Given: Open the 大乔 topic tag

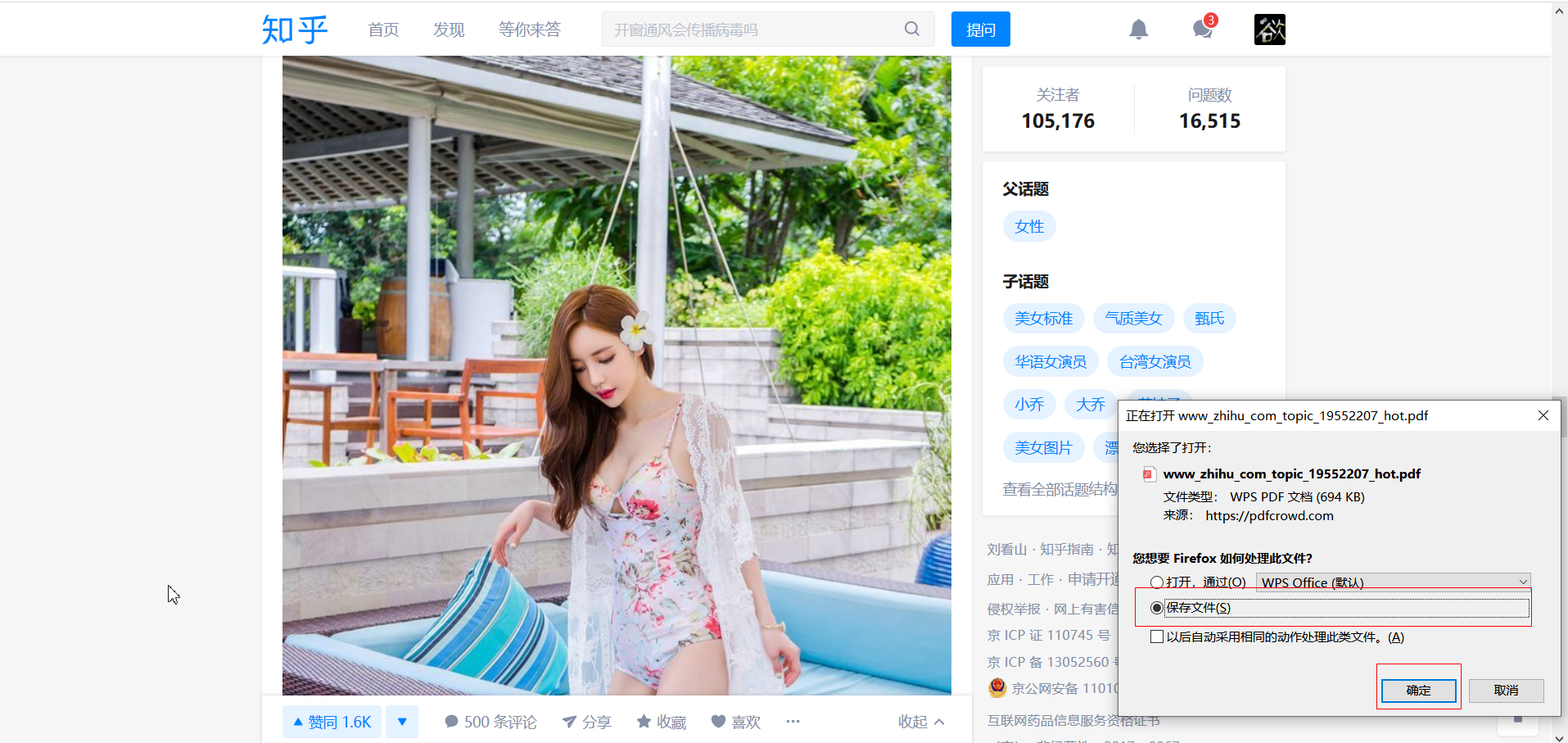Looking at the screenshot, I should pos(1091,405).
